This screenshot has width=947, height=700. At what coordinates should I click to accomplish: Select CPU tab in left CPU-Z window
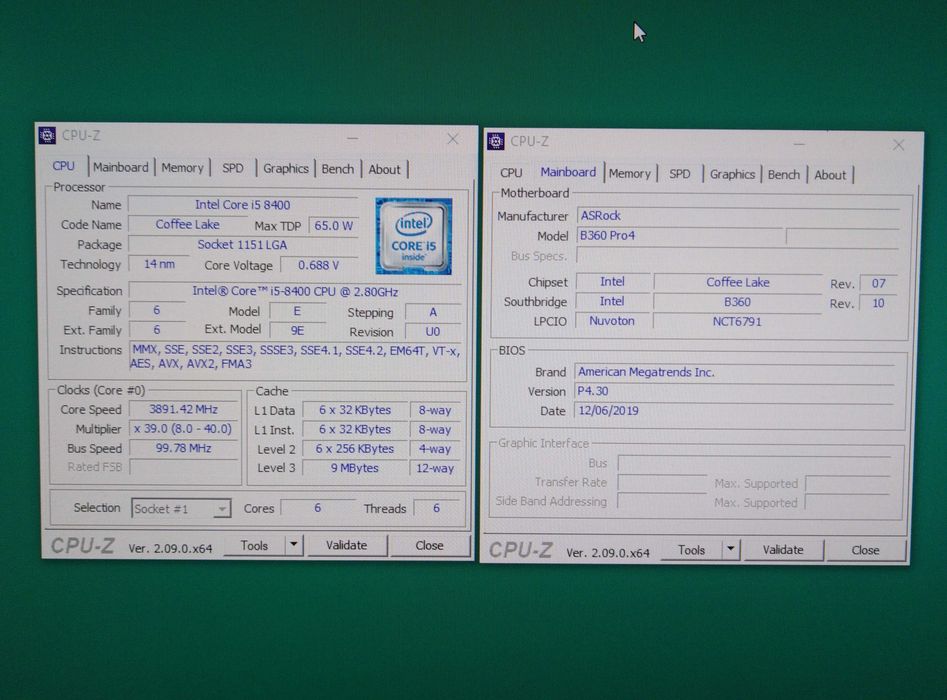point(63,166)
